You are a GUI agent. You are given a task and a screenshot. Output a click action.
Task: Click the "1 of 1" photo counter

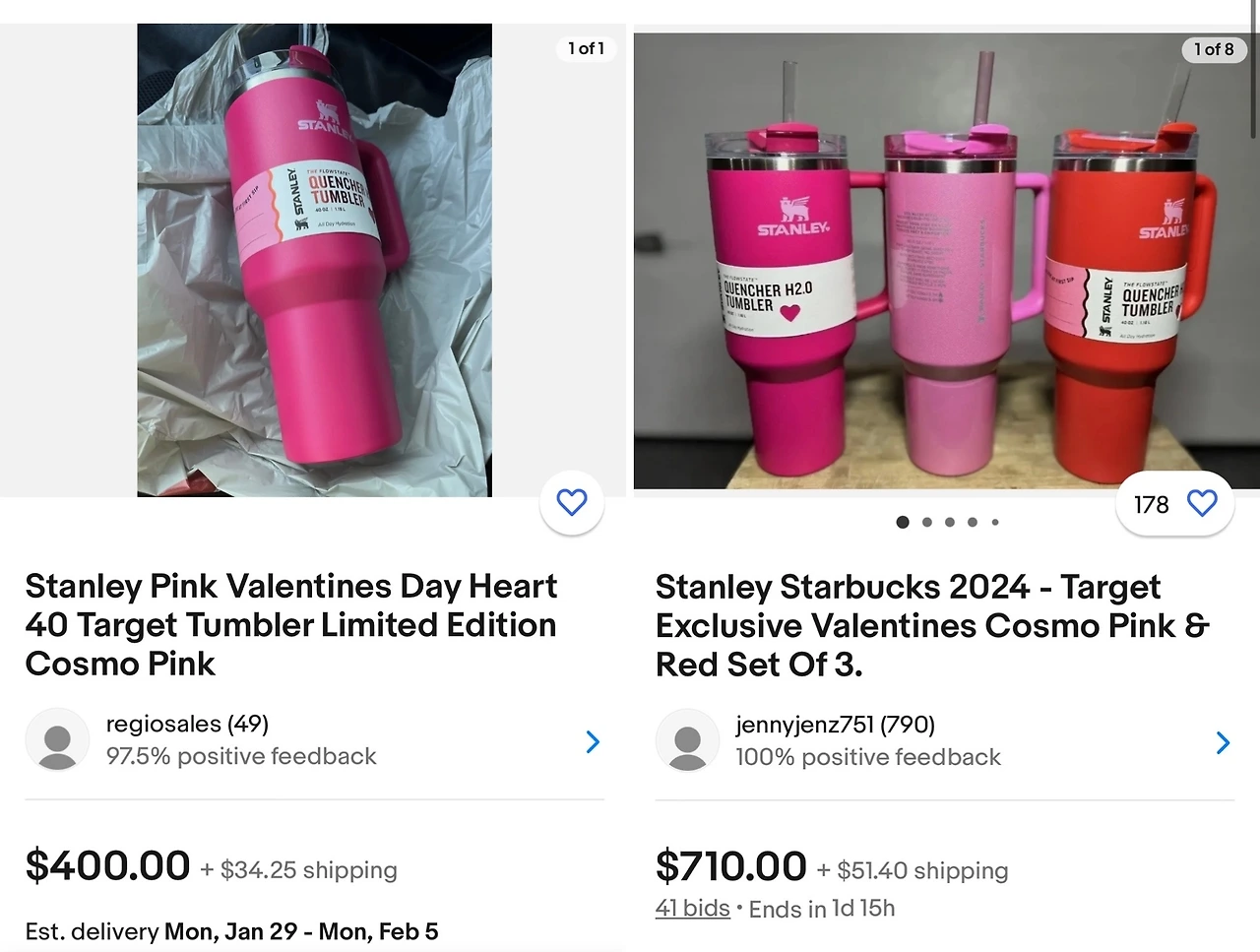pyautogui.click(x=587, y=48)
